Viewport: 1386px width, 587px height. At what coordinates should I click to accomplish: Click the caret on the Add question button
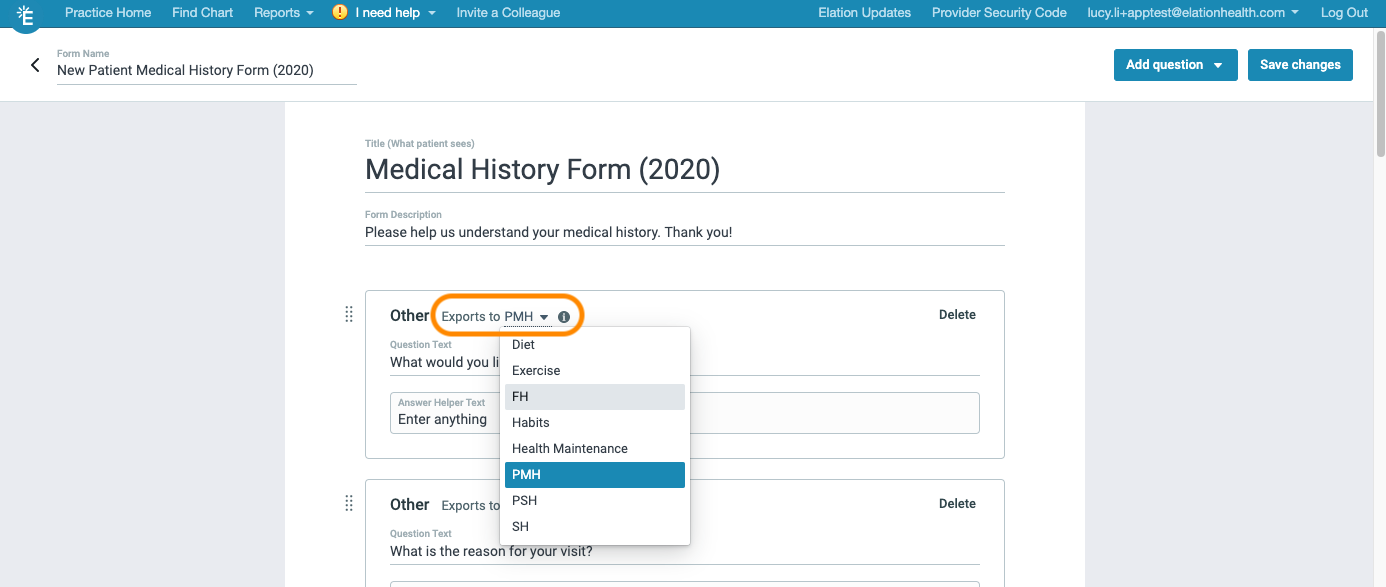tap(1217, 64)
